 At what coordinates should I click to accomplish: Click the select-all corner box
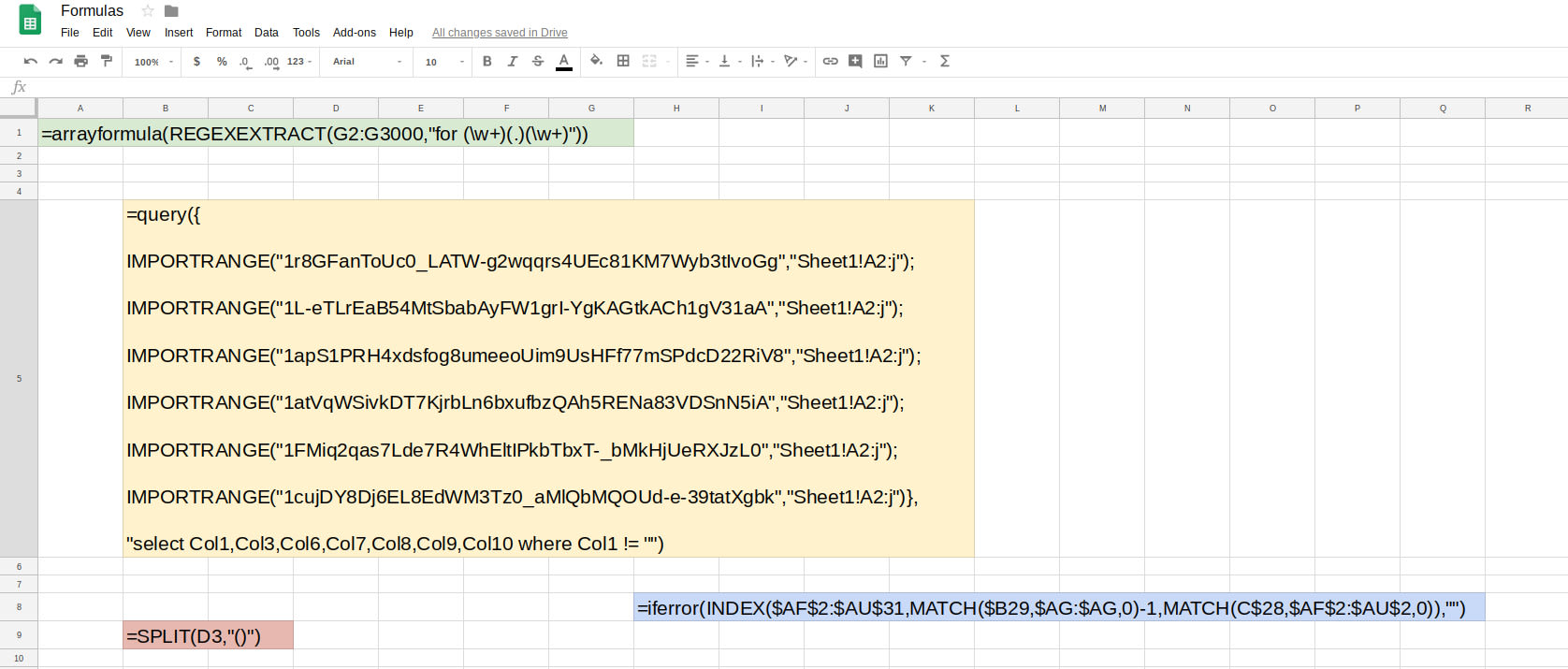[19, 109]
